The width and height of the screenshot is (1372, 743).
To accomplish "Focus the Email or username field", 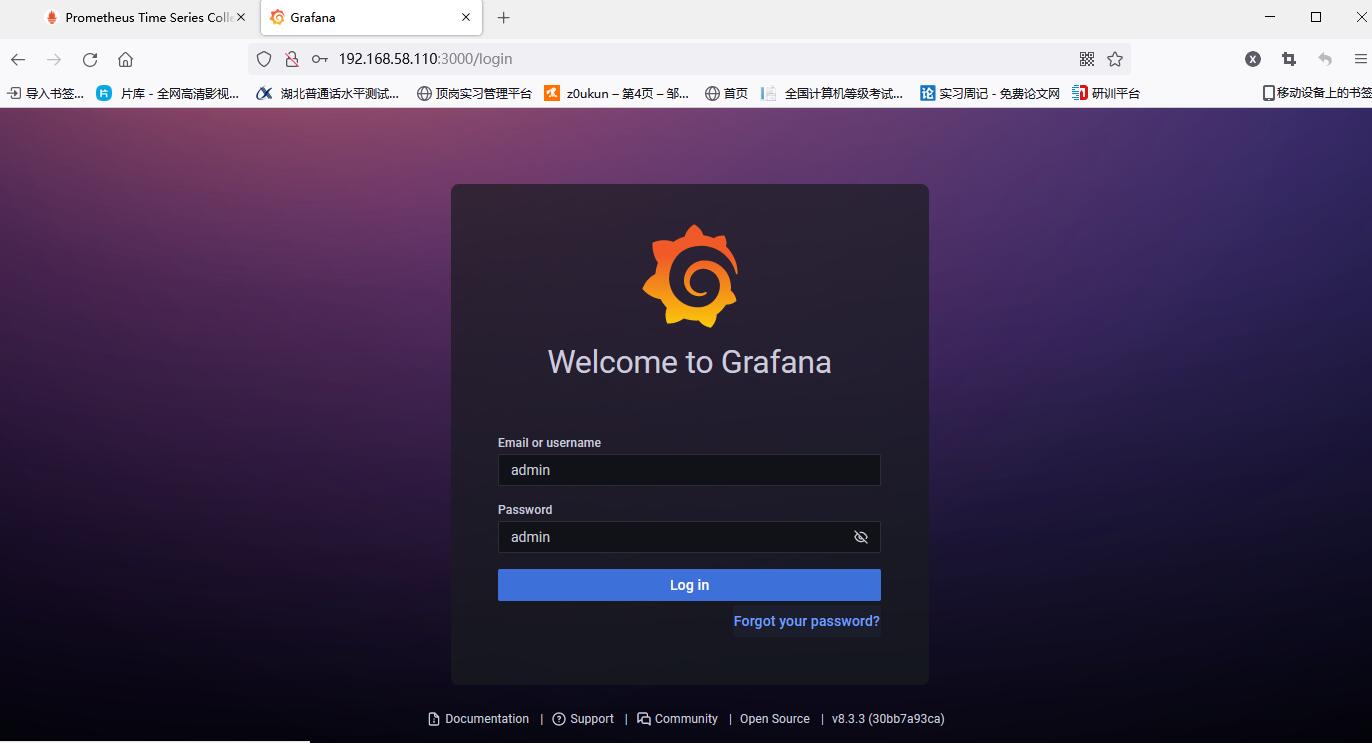I will click(x=689, y=470).
